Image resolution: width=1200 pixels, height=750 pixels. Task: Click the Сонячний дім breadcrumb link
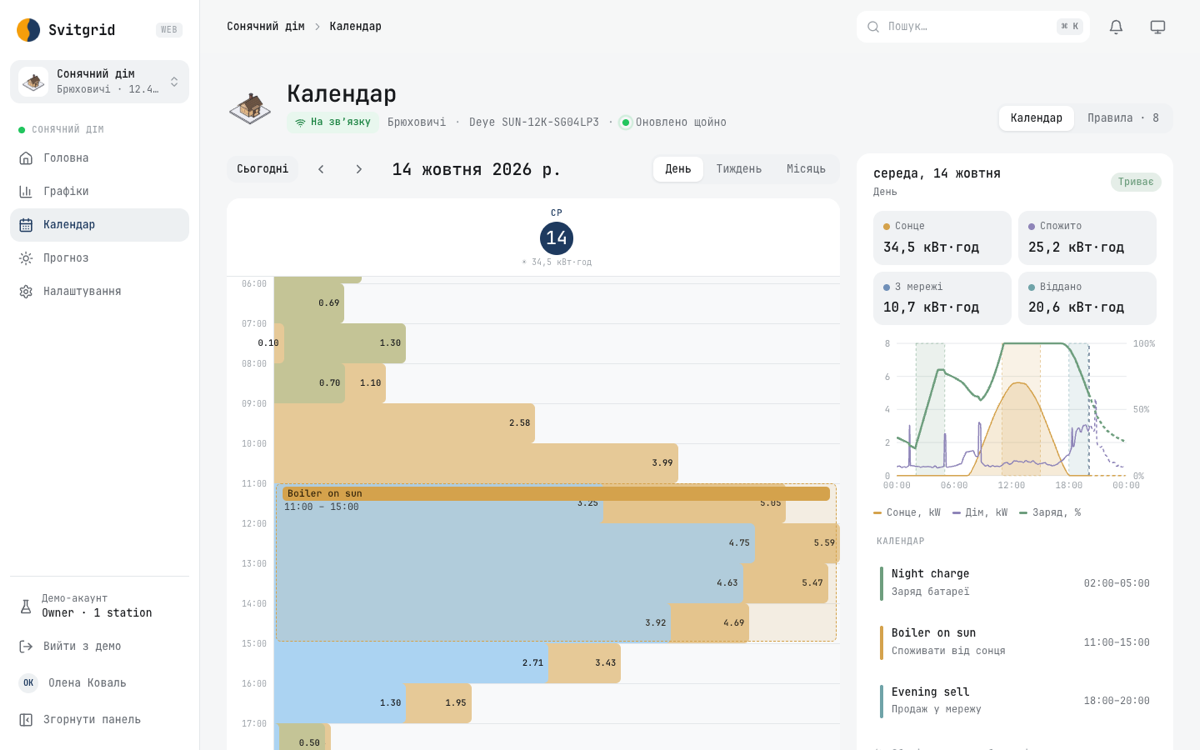coord(265,26)
